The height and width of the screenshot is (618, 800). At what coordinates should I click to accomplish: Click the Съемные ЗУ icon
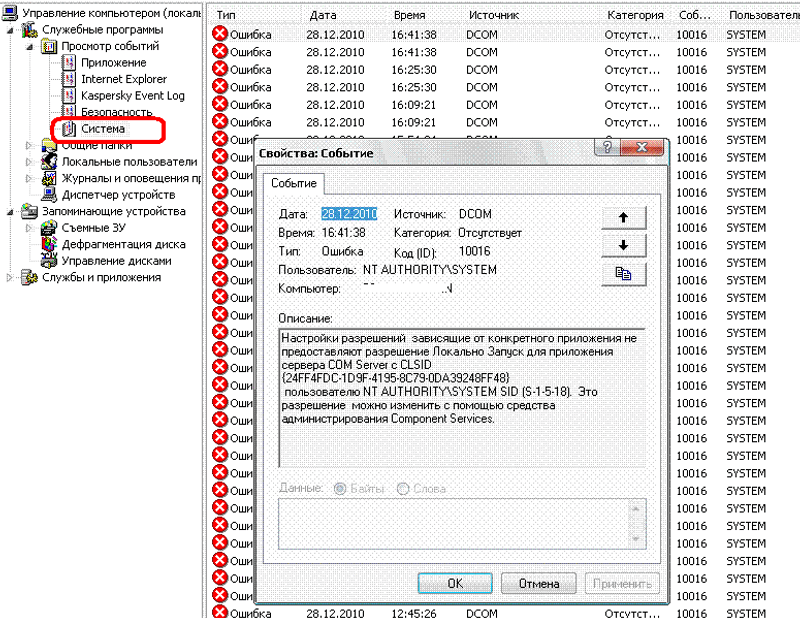(x=49, y=228)
